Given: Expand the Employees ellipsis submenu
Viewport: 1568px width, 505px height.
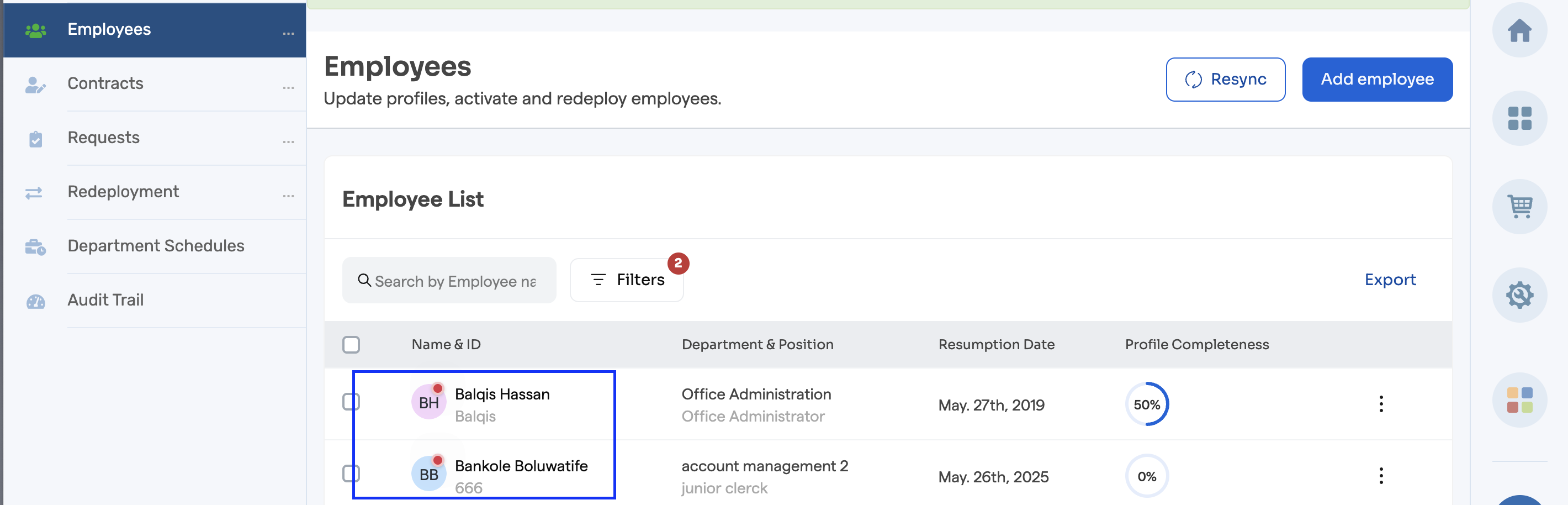Looking at the screenshot, I should [x=289, y=33].
